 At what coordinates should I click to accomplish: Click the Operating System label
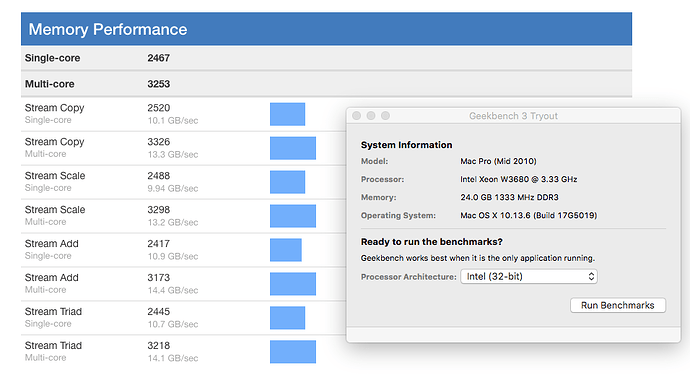[x=398, y=215]
